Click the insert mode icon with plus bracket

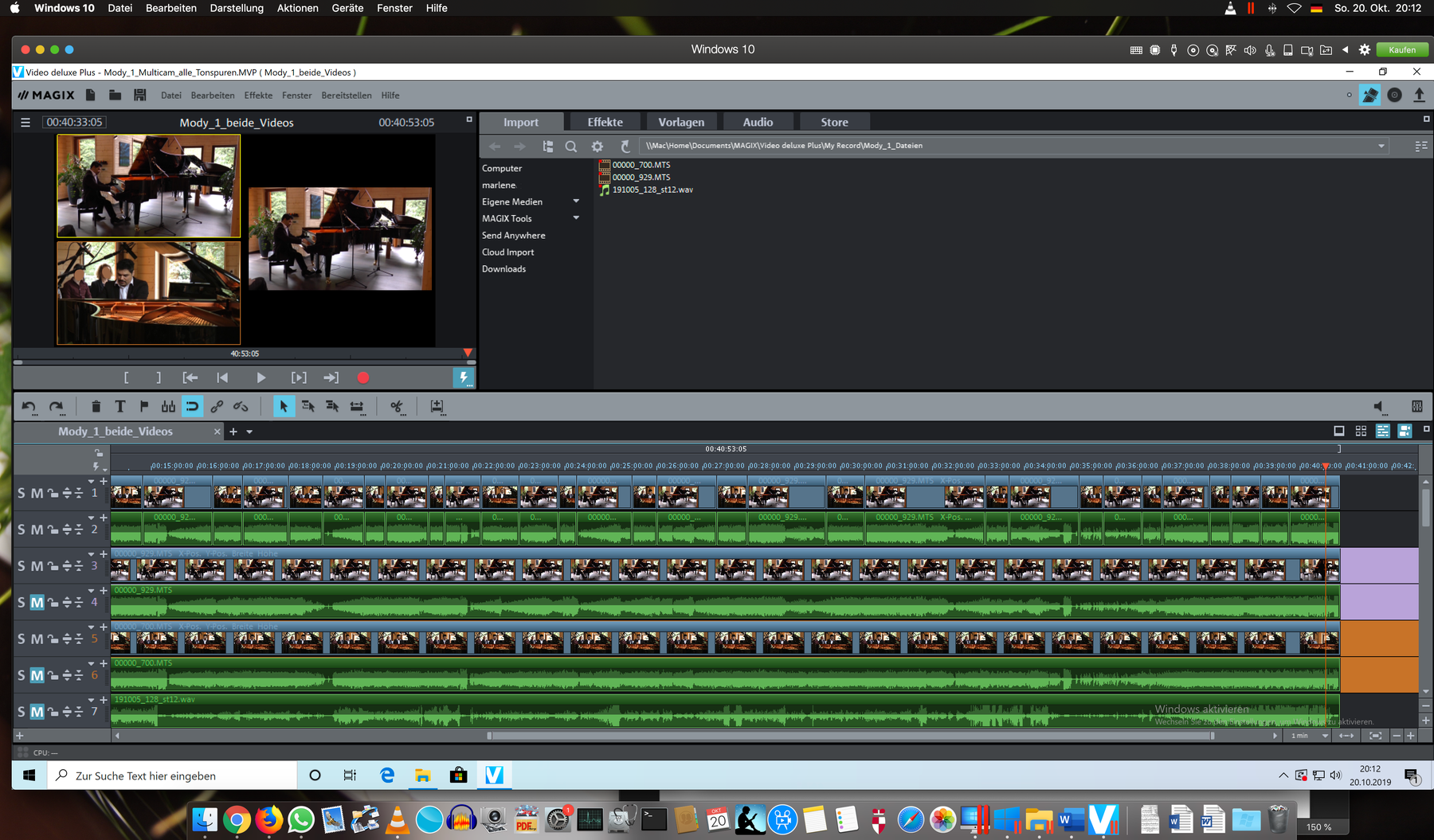pyautogui.click(x=437, y=407)
